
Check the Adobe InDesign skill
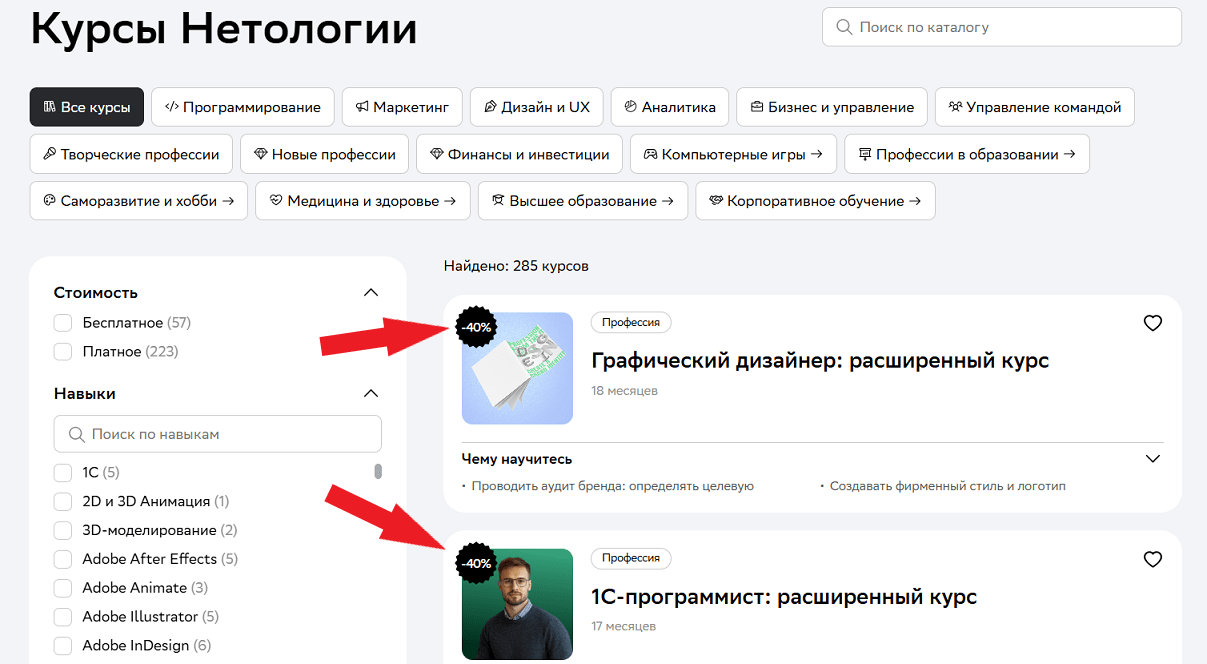click(63, 646)
